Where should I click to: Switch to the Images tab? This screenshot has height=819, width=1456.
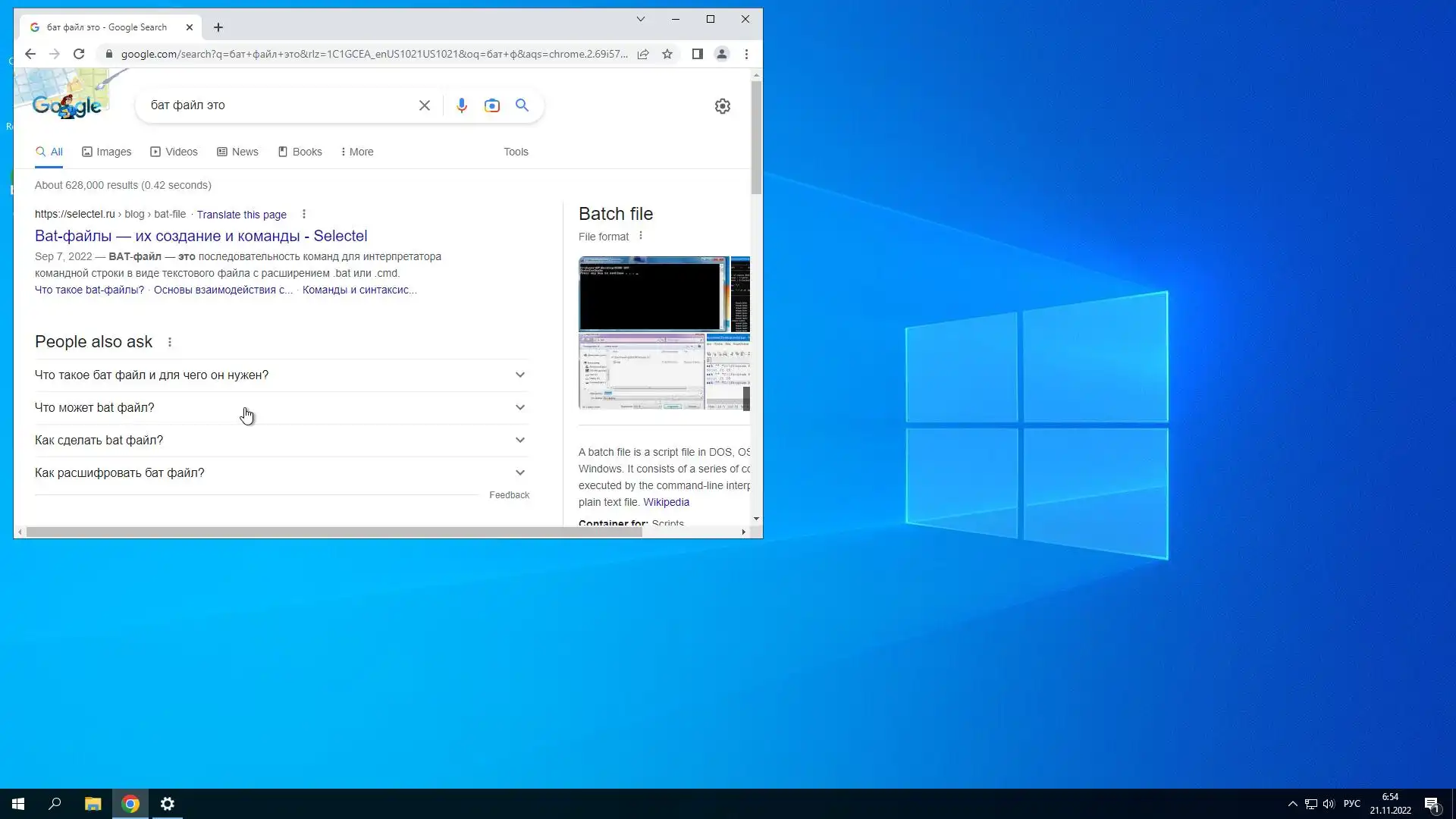[107, 152]
